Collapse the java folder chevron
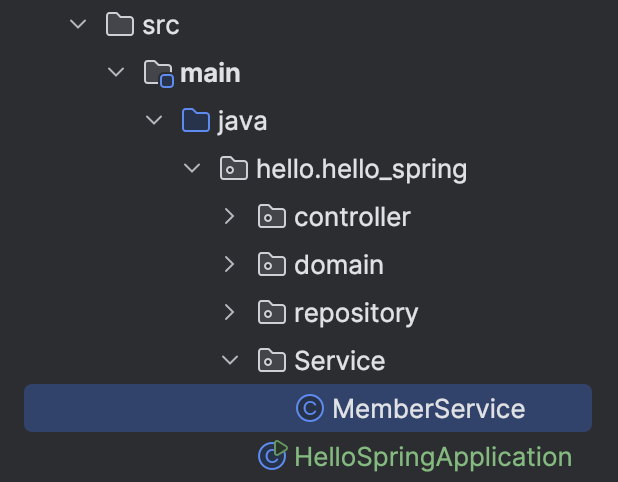This screenshot has width=618, height=482. [154, 120]
